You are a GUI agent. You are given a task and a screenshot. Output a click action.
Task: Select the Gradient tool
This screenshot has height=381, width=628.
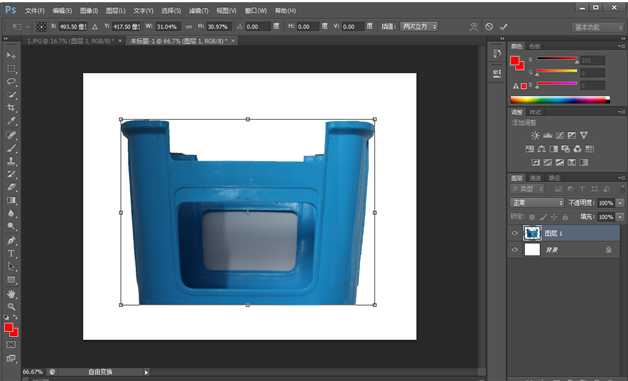[11, 200]
